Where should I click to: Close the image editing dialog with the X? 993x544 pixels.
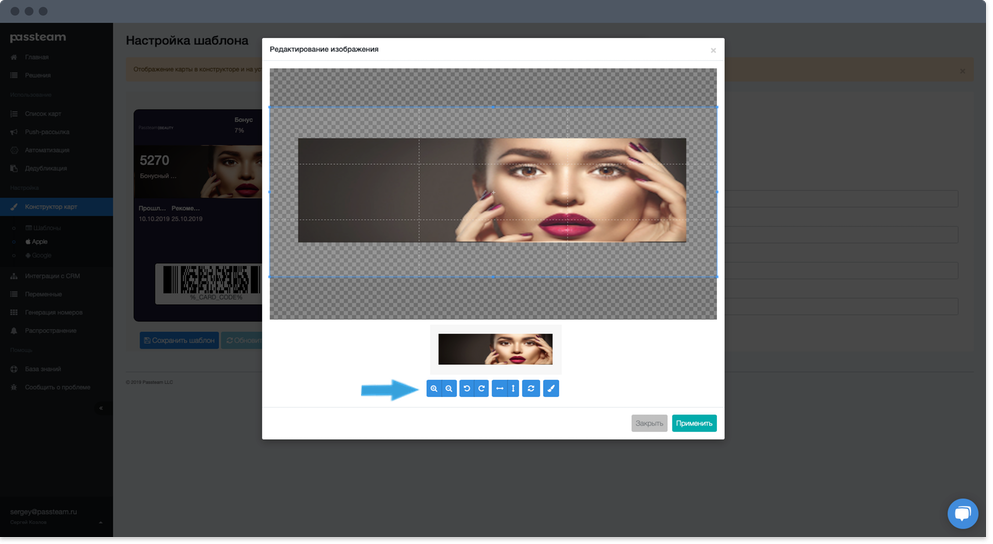(713, 50)
